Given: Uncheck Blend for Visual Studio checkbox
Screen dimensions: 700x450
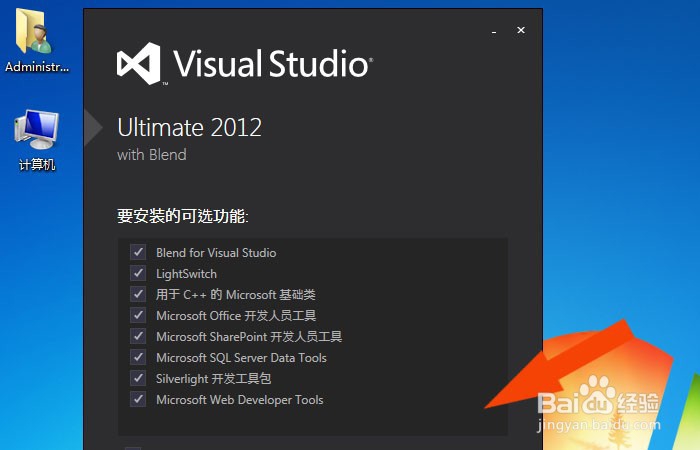Looking at the screenshot, I should click(x=138, y=252).
